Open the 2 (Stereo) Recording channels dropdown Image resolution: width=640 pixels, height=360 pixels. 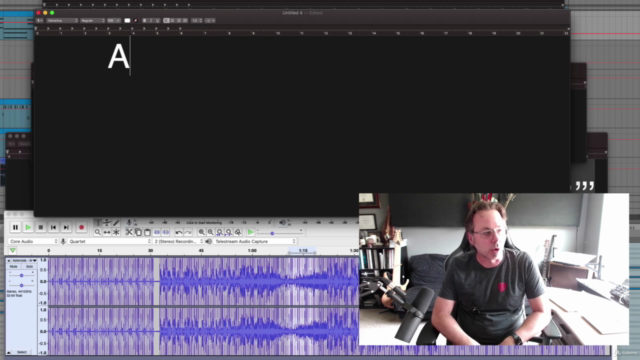178,241
